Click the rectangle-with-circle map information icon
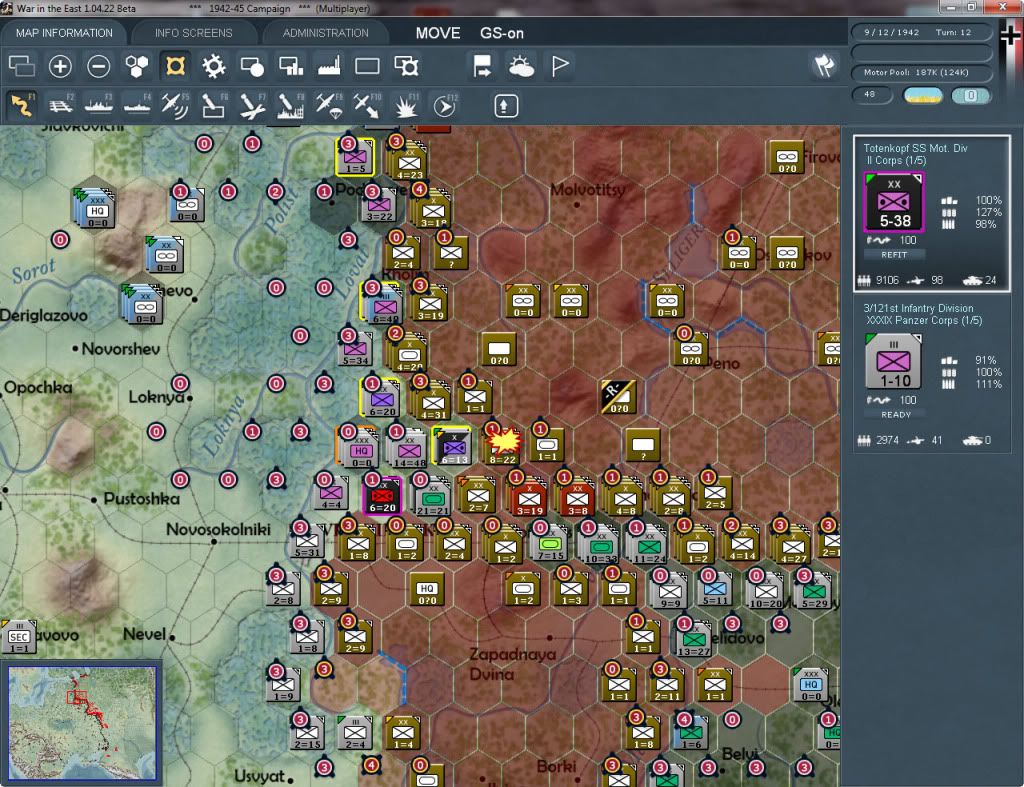1024x787 pixels. [x=252, y=66]
